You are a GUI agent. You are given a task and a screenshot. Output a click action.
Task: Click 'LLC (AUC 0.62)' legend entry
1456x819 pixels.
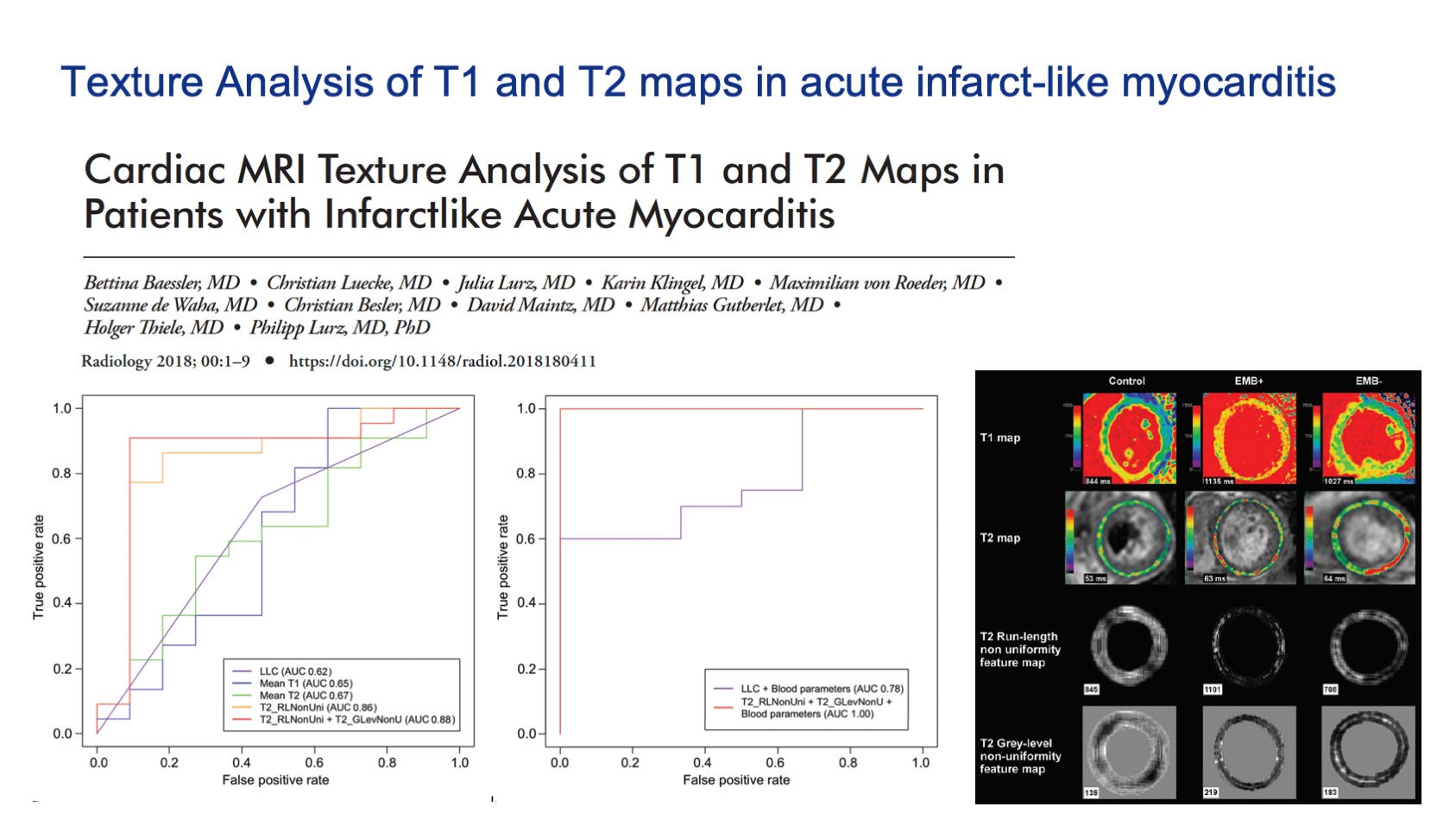(295, 671)
